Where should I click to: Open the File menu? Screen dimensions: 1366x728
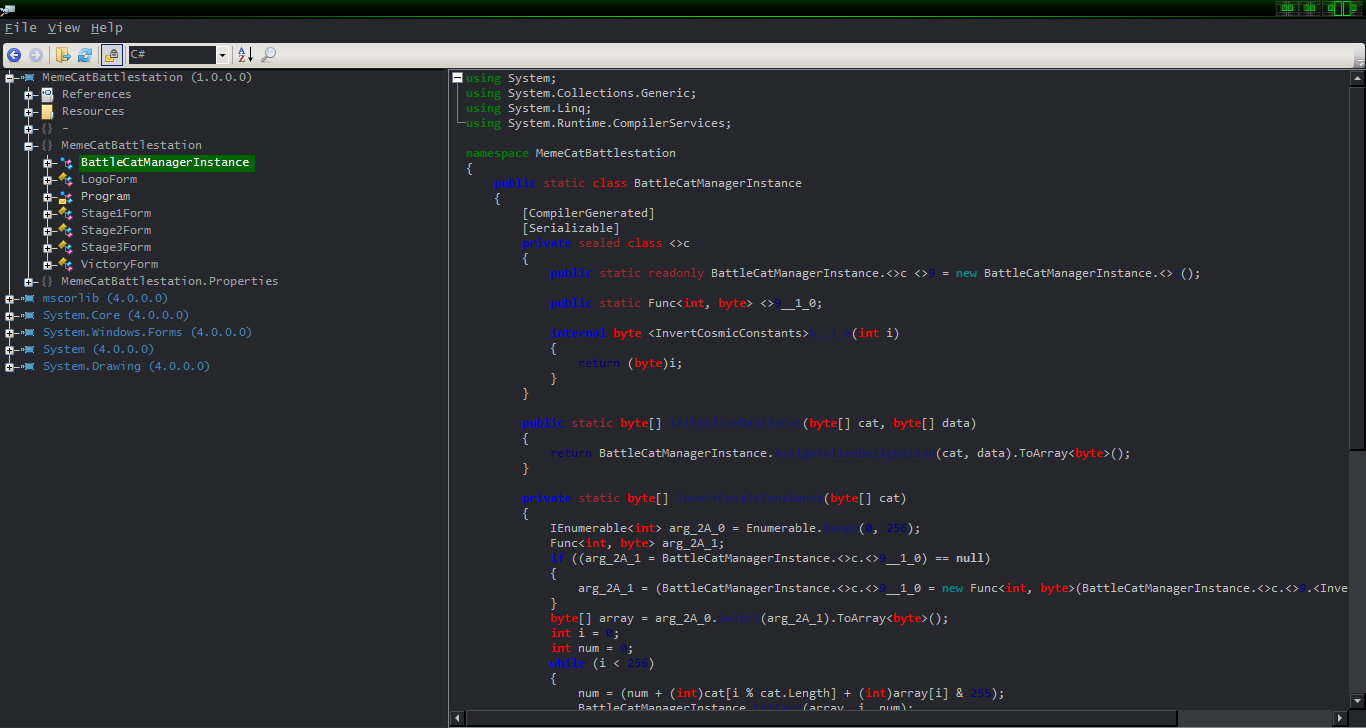tap(20, 28)
